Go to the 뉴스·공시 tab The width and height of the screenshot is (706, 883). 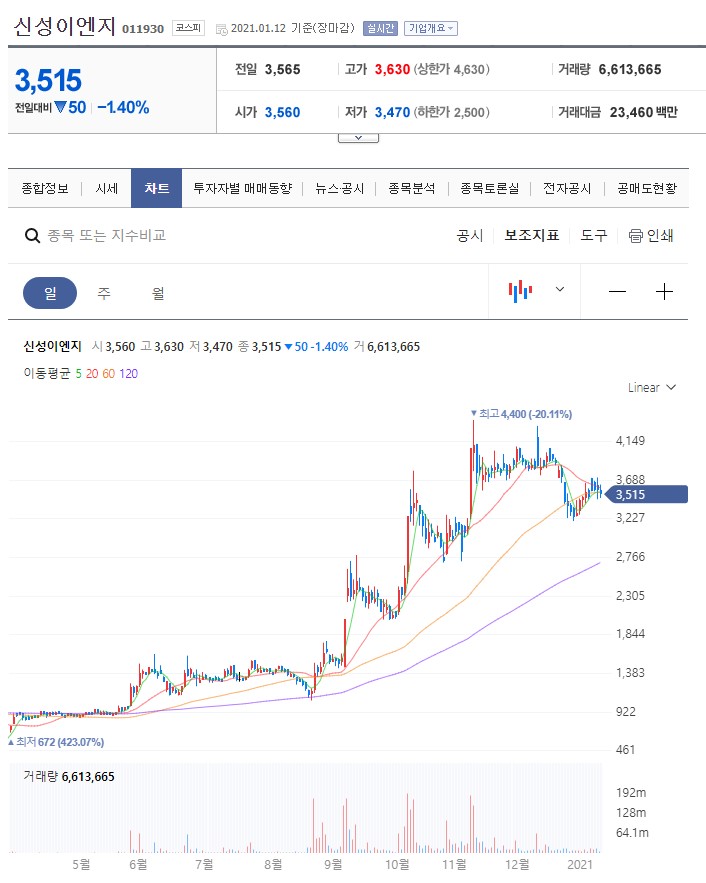(339, 188)
